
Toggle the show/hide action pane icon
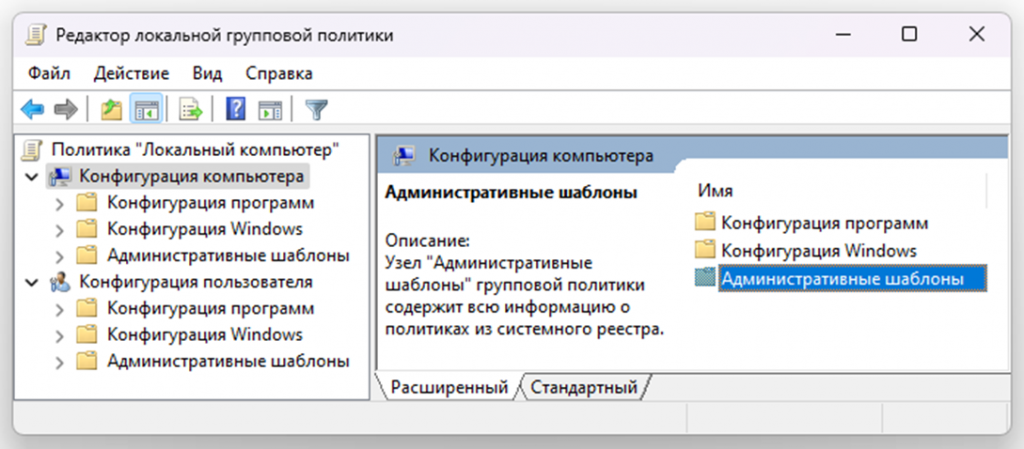coord(270,108)
